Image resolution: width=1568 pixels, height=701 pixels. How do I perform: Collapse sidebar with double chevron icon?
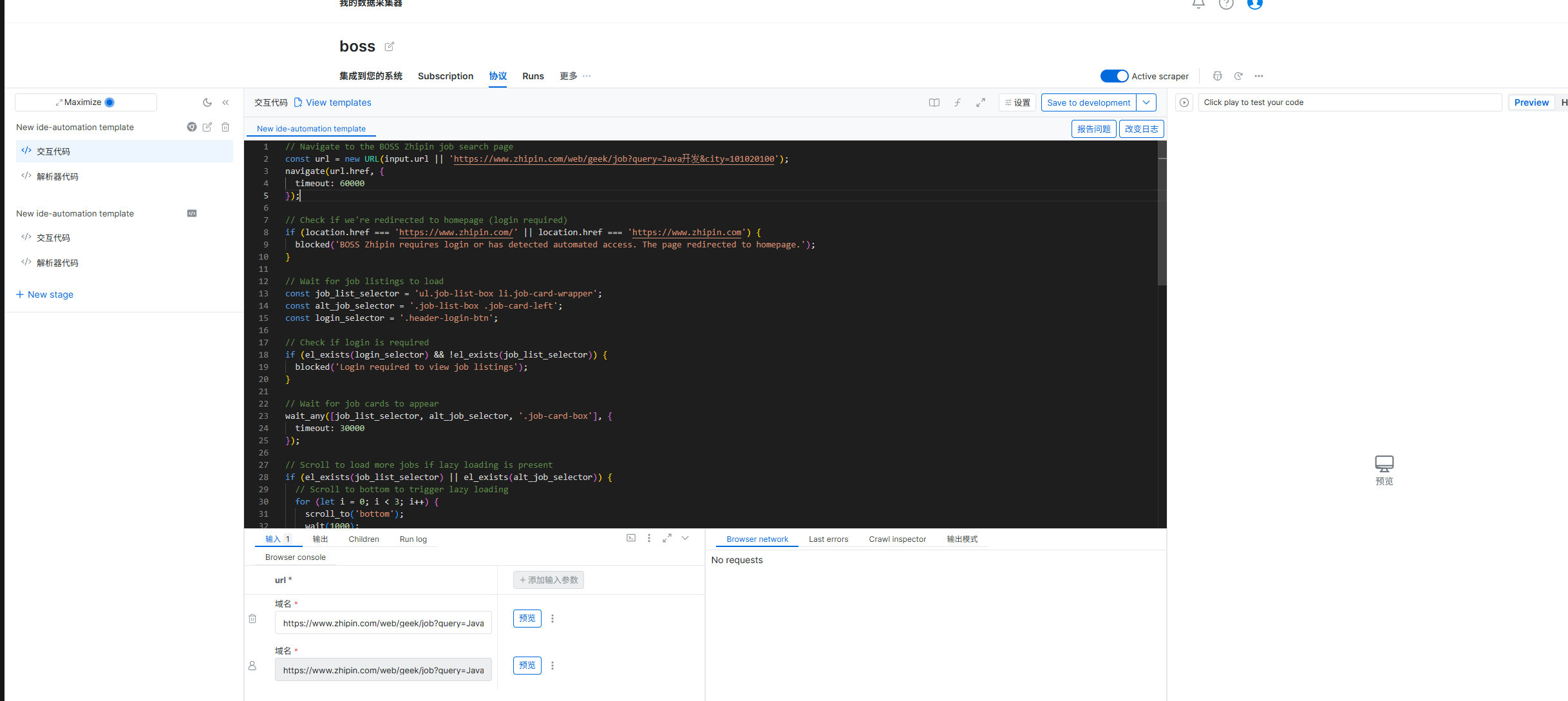point(225,102)
